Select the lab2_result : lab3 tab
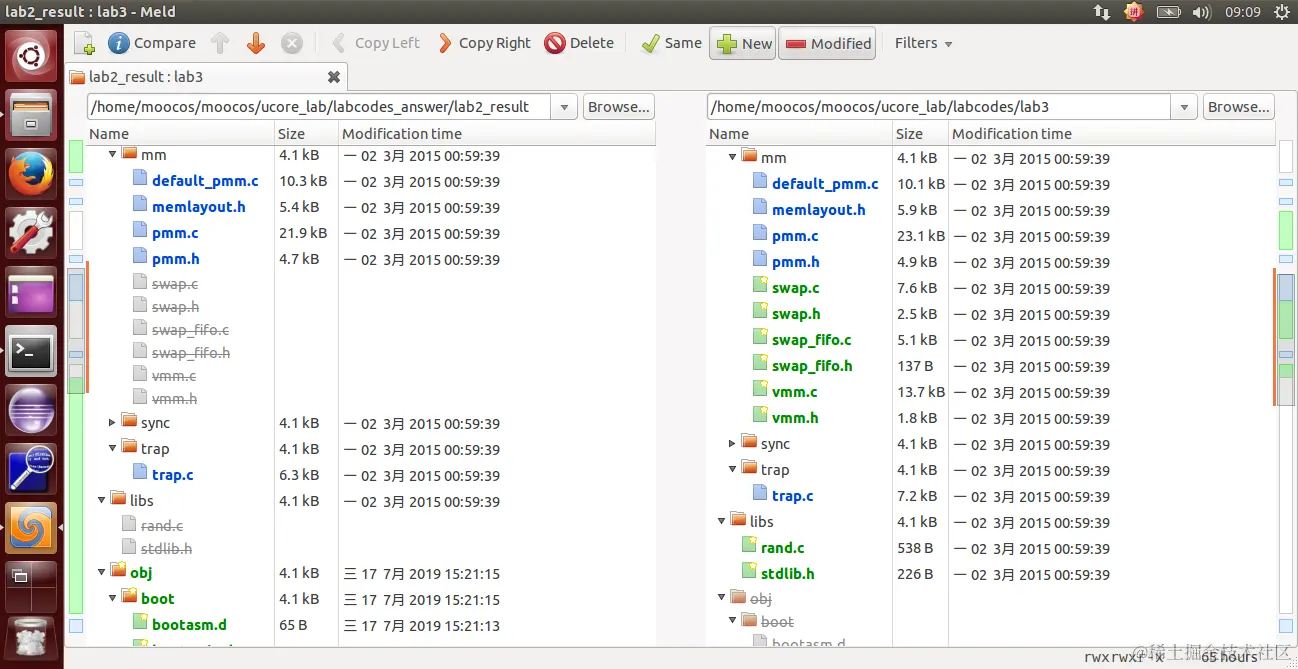Image resolution: width=1298 pixels, height=669 pixels. click(146, 77)
